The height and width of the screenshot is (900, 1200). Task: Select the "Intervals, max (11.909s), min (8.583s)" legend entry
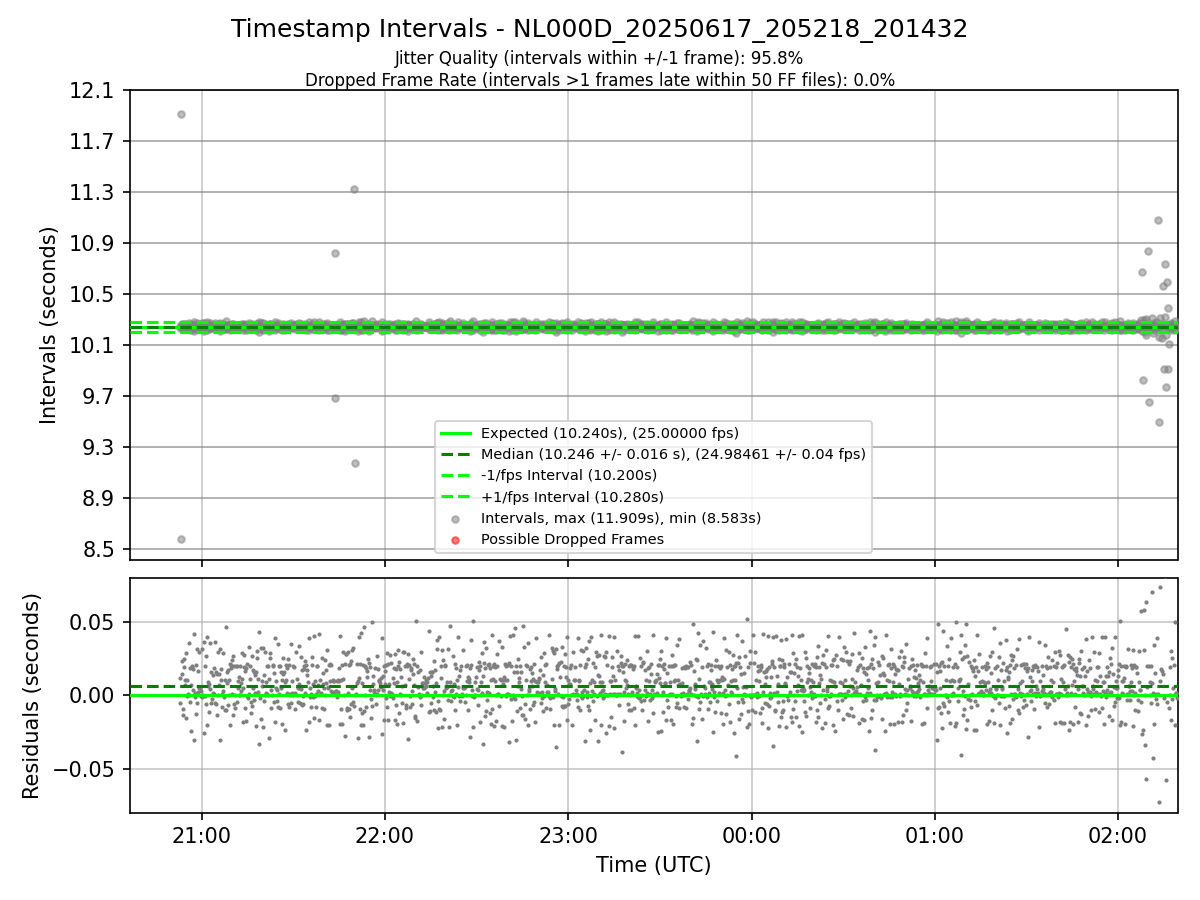tap(621, 518)
